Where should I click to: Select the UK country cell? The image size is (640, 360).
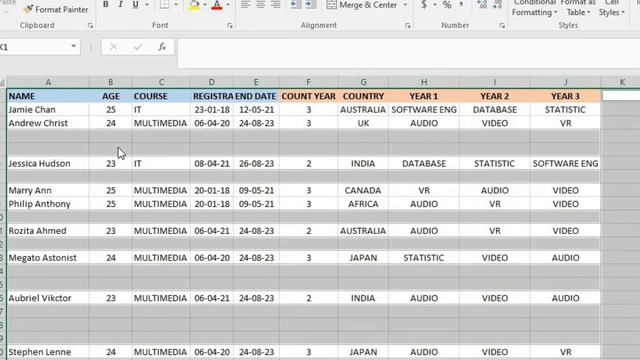[363, 123]
